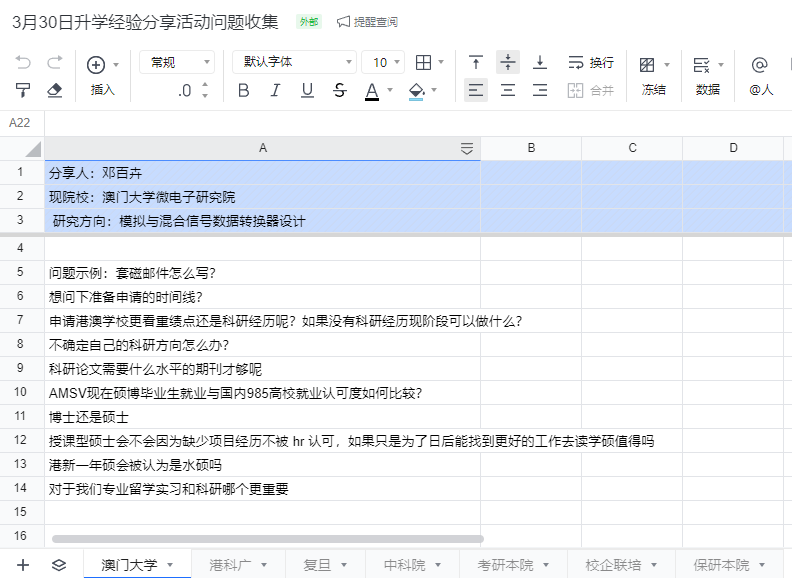792x578 pixels.
Task: Click the 换行 wrap text button
Action: point(591,63)
